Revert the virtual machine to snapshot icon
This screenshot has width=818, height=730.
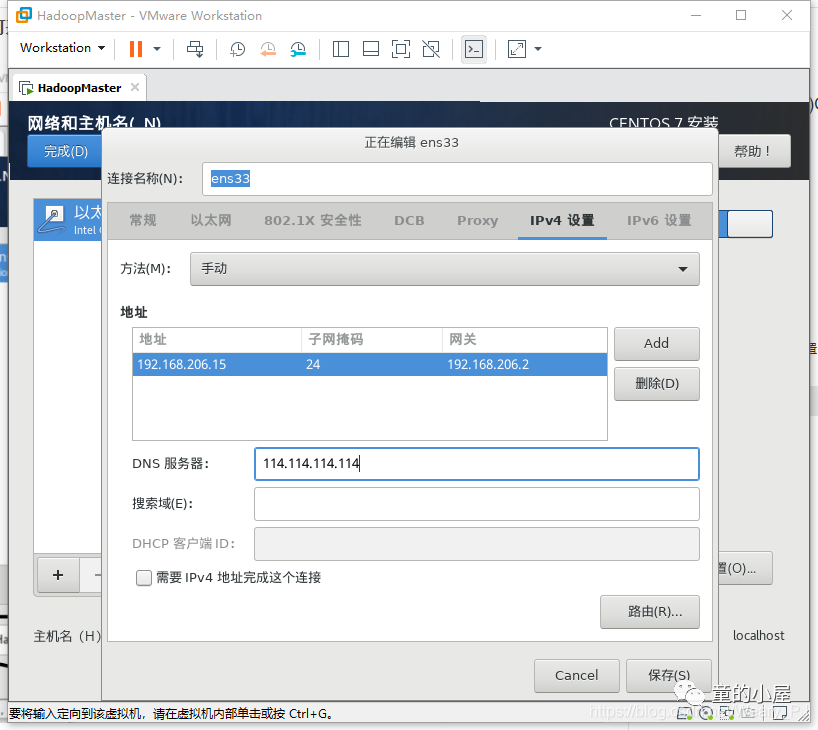[268, 49]
